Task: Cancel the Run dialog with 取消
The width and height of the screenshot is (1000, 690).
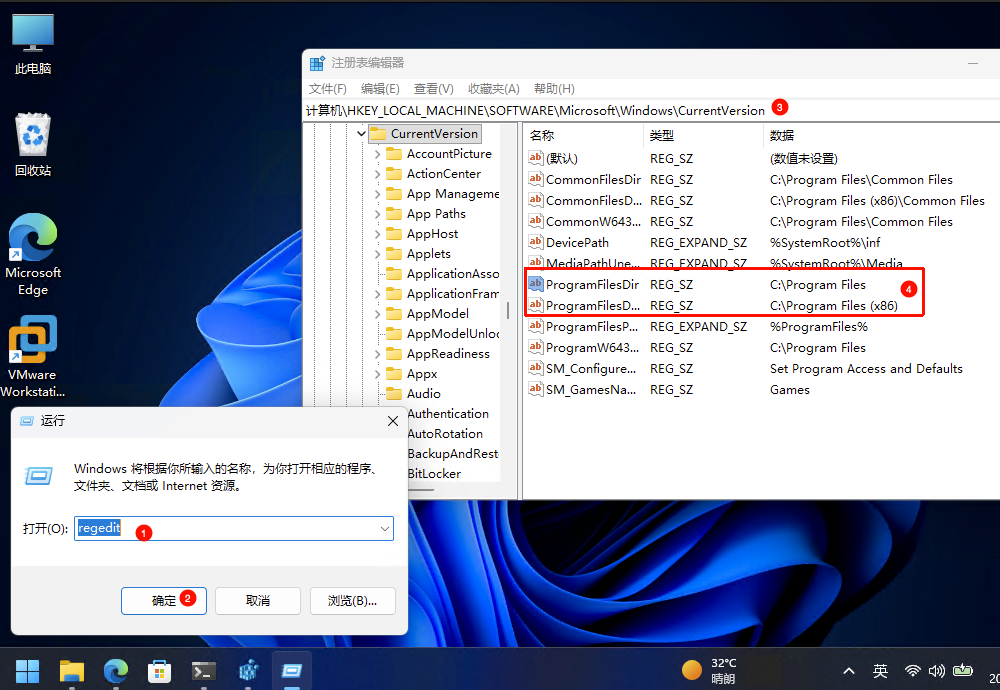Action: pos(258,601)
